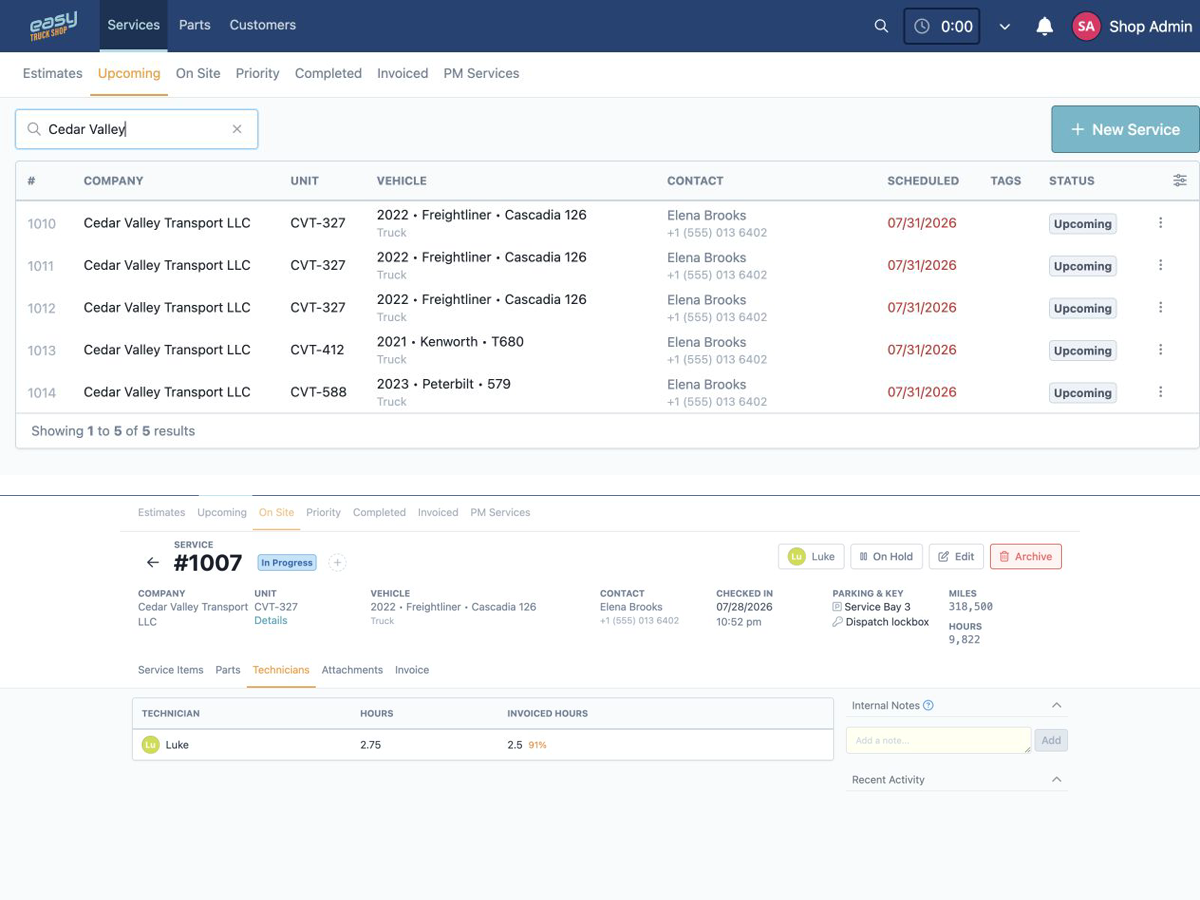The width and height of the screenshot is (1200, 900).
Task: Click the Cedar Valley search field
Action: point(136,129)
